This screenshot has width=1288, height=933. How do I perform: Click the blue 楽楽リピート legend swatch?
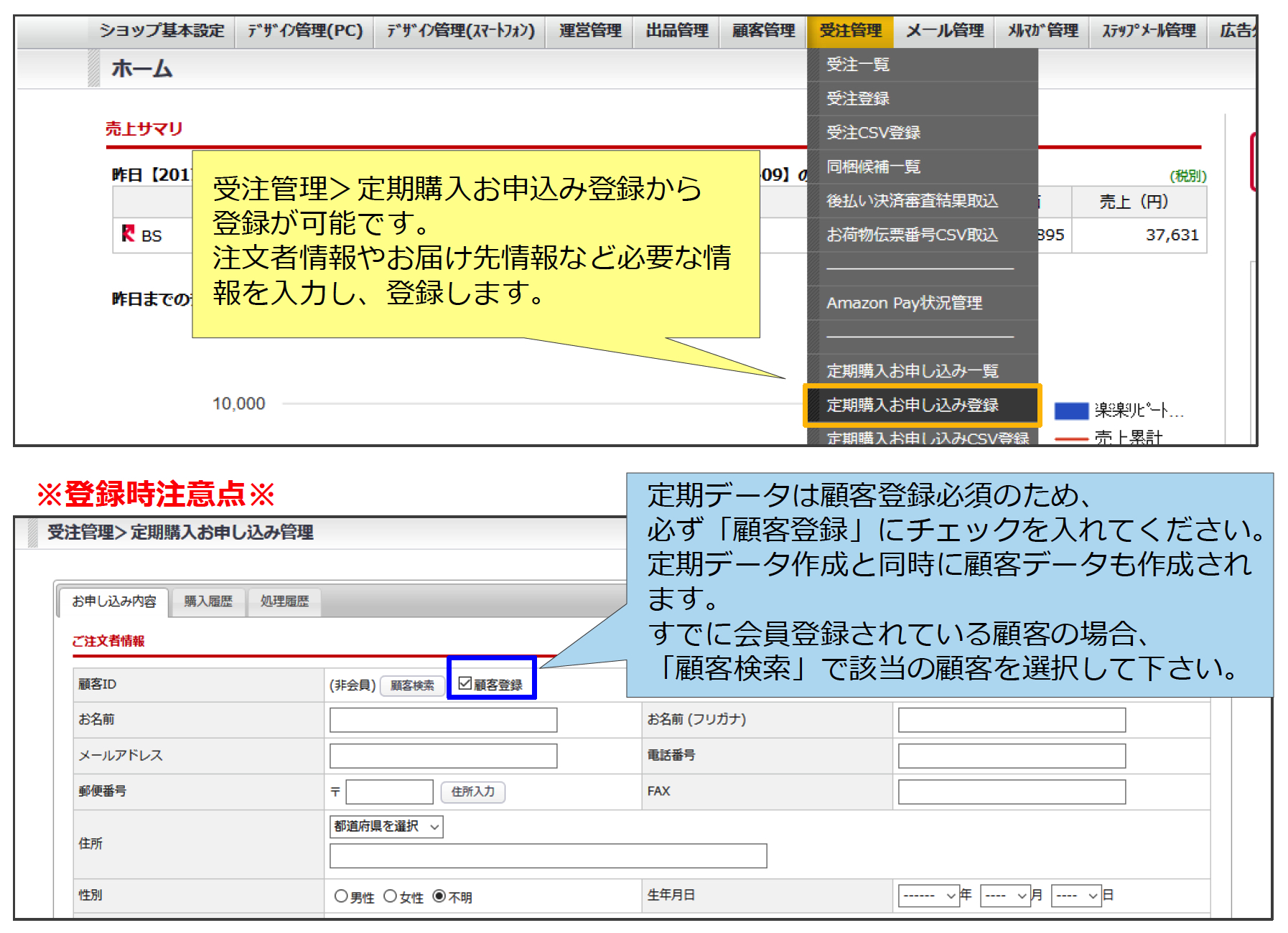pos(1070,411)
